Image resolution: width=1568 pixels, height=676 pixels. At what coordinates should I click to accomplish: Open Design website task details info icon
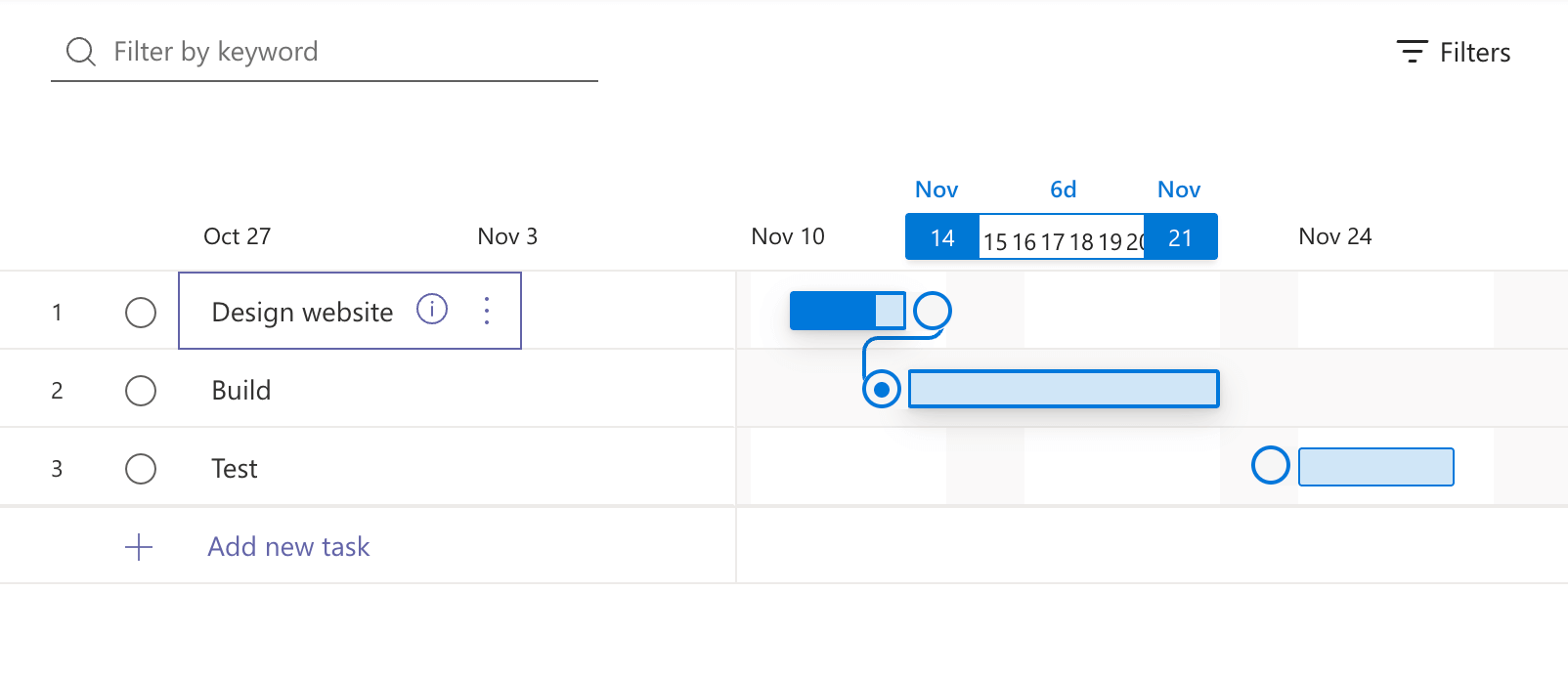coord(432,309)
